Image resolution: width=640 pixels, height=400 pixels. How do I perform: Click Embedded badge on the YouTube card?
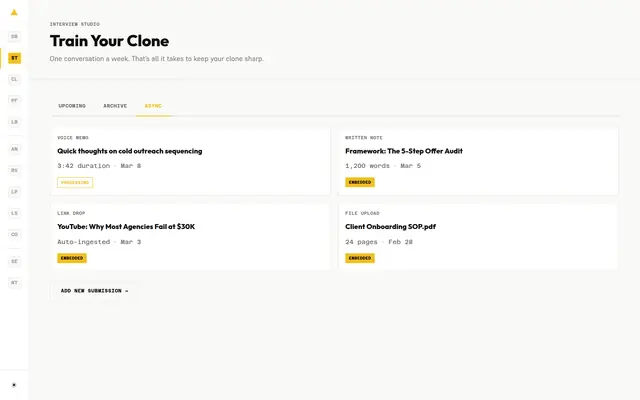[72, 258]
